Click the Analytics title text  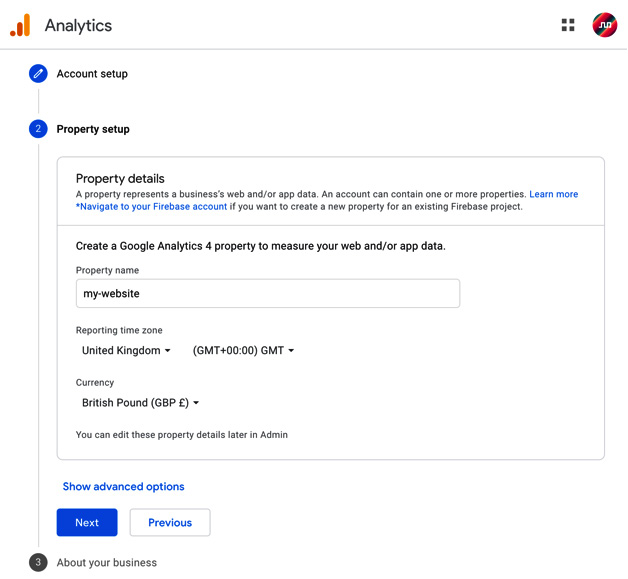tap(78, 26)
